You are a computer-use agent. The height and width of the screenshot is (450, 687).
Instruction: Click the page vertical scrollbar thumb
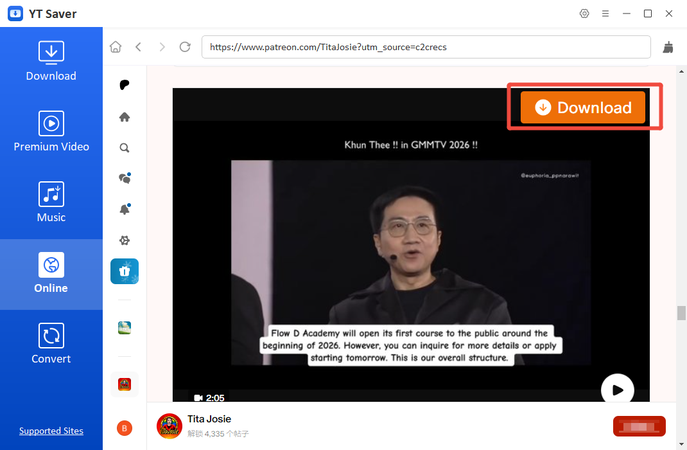(x=681, y=313)
